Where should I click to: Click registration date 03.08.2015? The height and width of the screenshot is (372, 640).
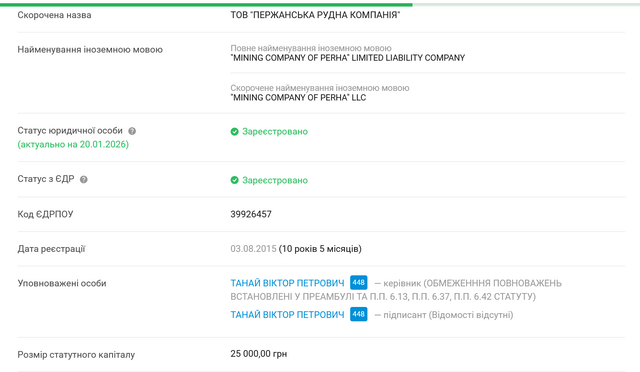click(x=253, y=249)
